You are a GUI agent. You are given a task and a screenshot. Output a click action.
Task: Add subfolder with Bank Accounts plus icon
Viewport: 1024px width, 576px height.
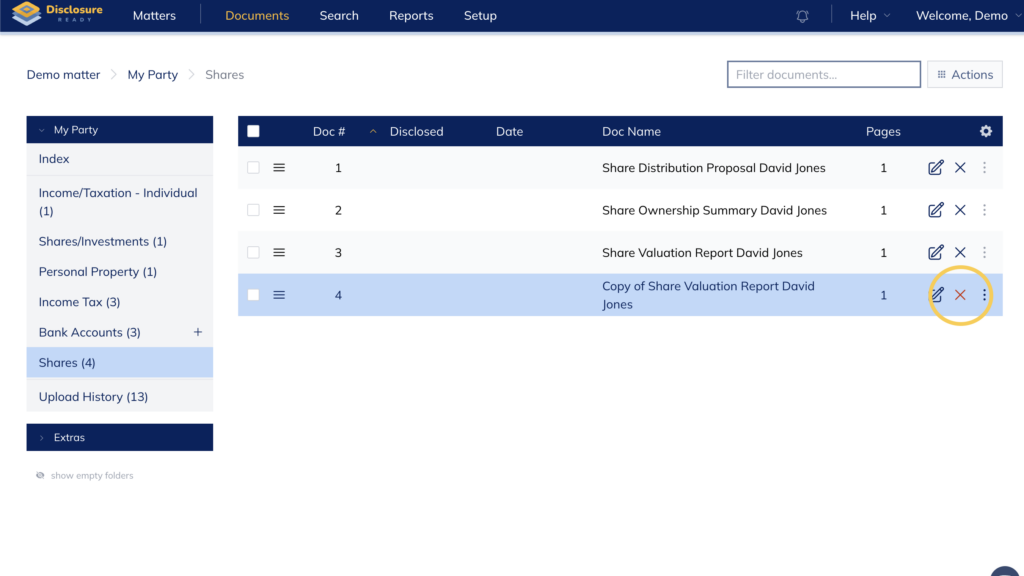coord(198,332)
